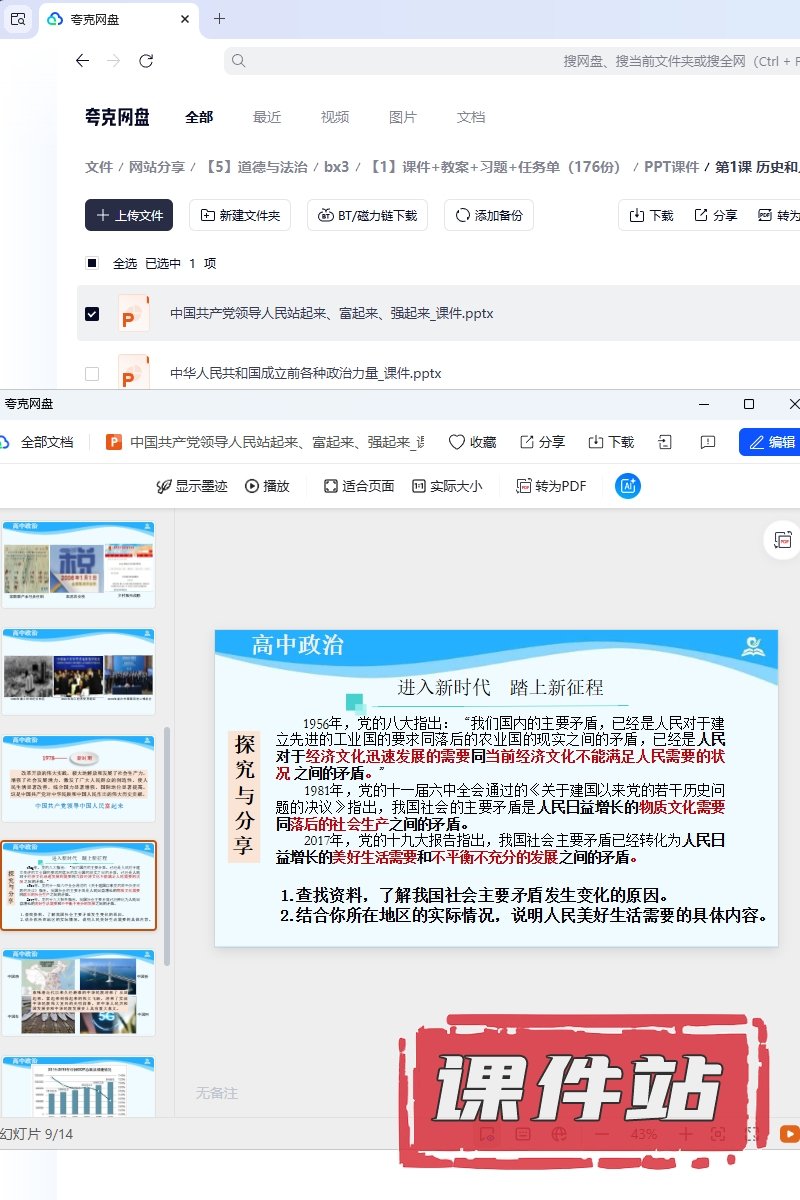Go to PPT课件 breadcrumb folder
The image size is (800, 1200).
(671, 167)
